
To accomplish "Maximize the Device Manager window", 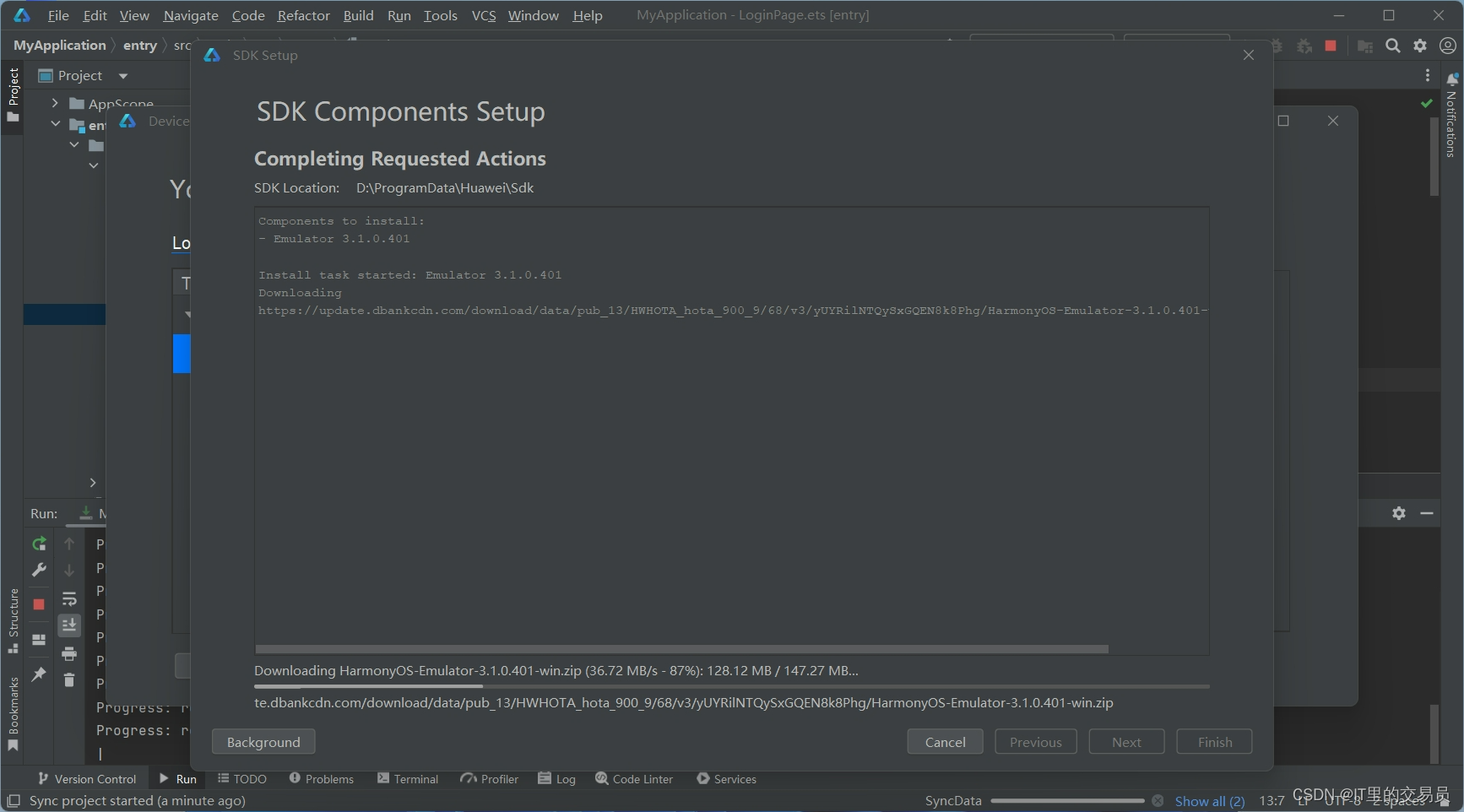I will coord(1283,121).
